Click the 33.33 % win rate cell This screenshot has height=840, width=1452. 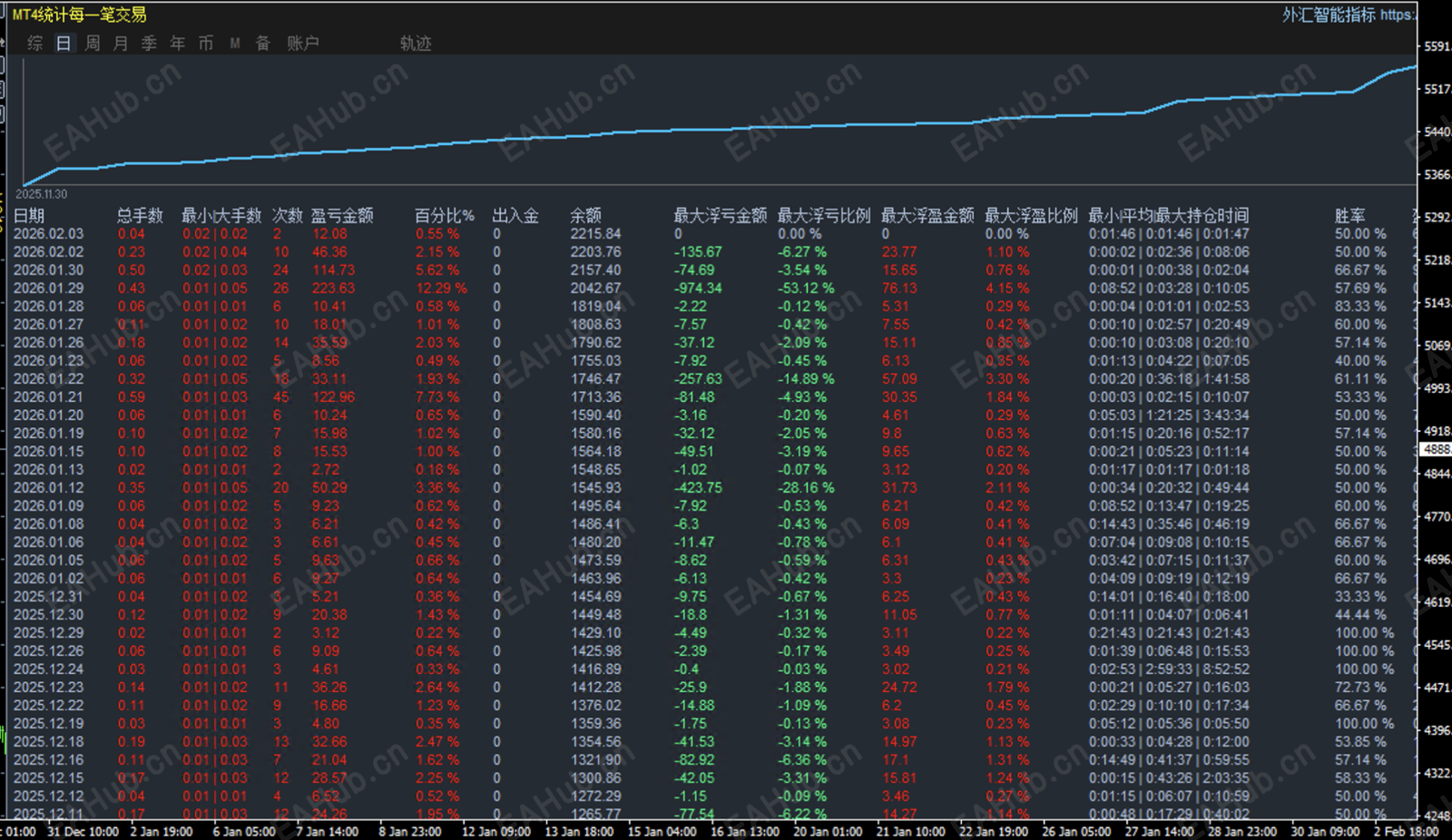[x=1360, y=596]
